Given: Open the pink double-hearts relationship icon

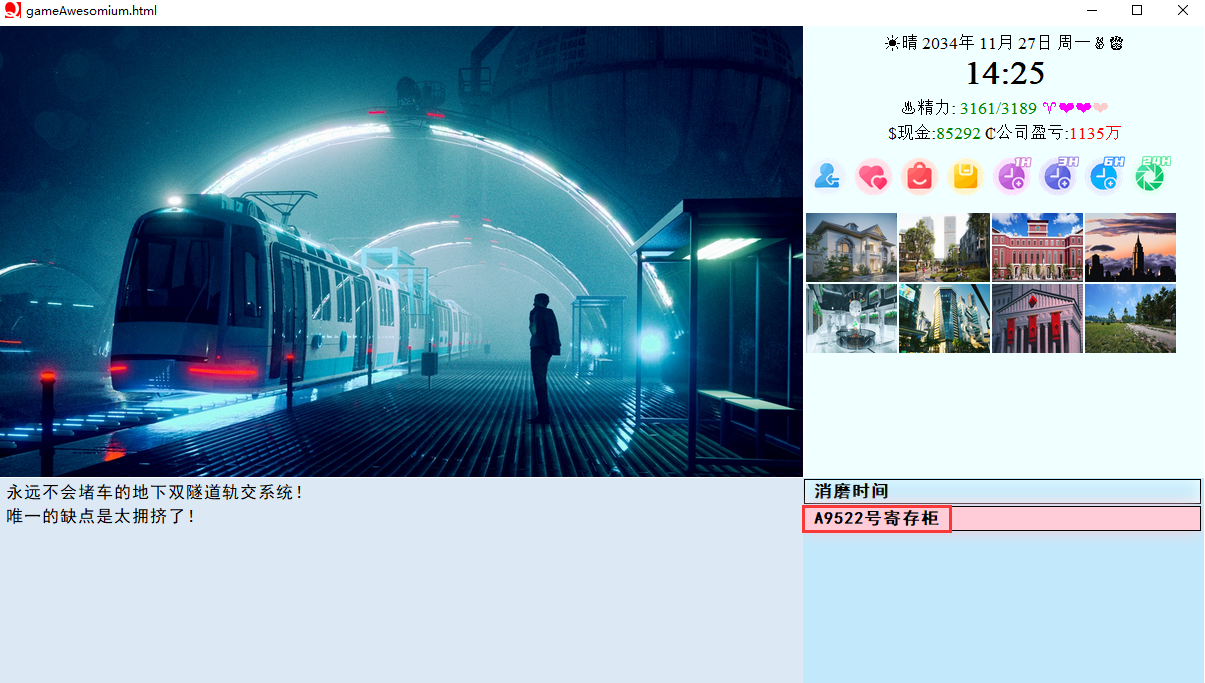Looking at the screenshot, I should (873, 177).
